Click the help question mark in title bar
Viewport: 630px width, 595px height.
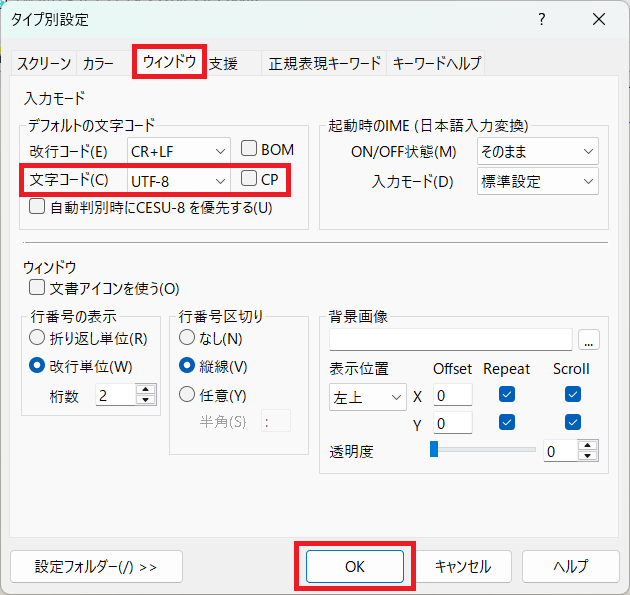coord(542,19)
